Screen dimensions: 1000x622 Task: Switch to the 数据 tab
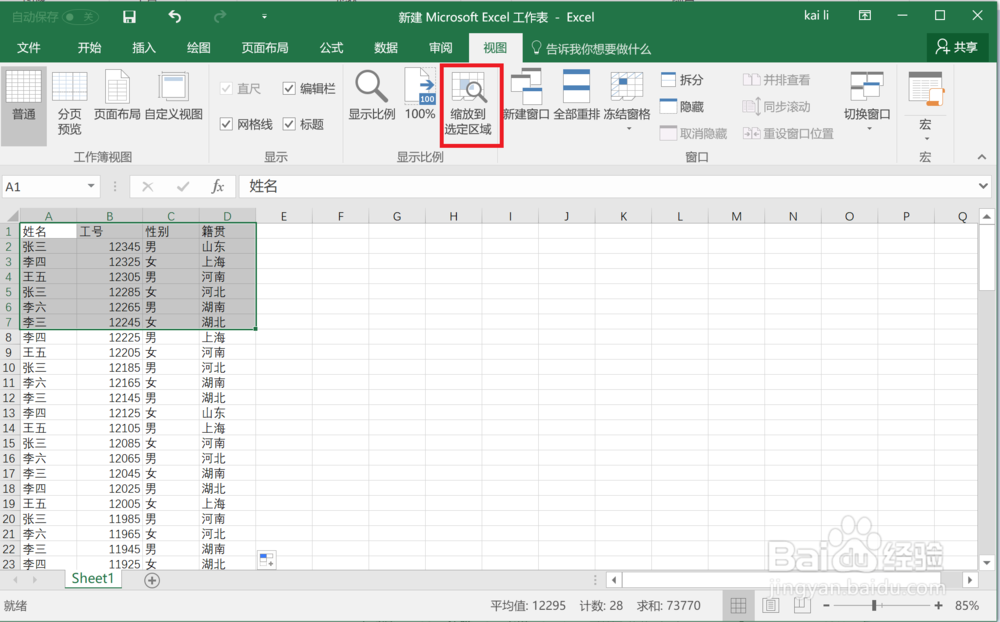(x=386, y=48)
